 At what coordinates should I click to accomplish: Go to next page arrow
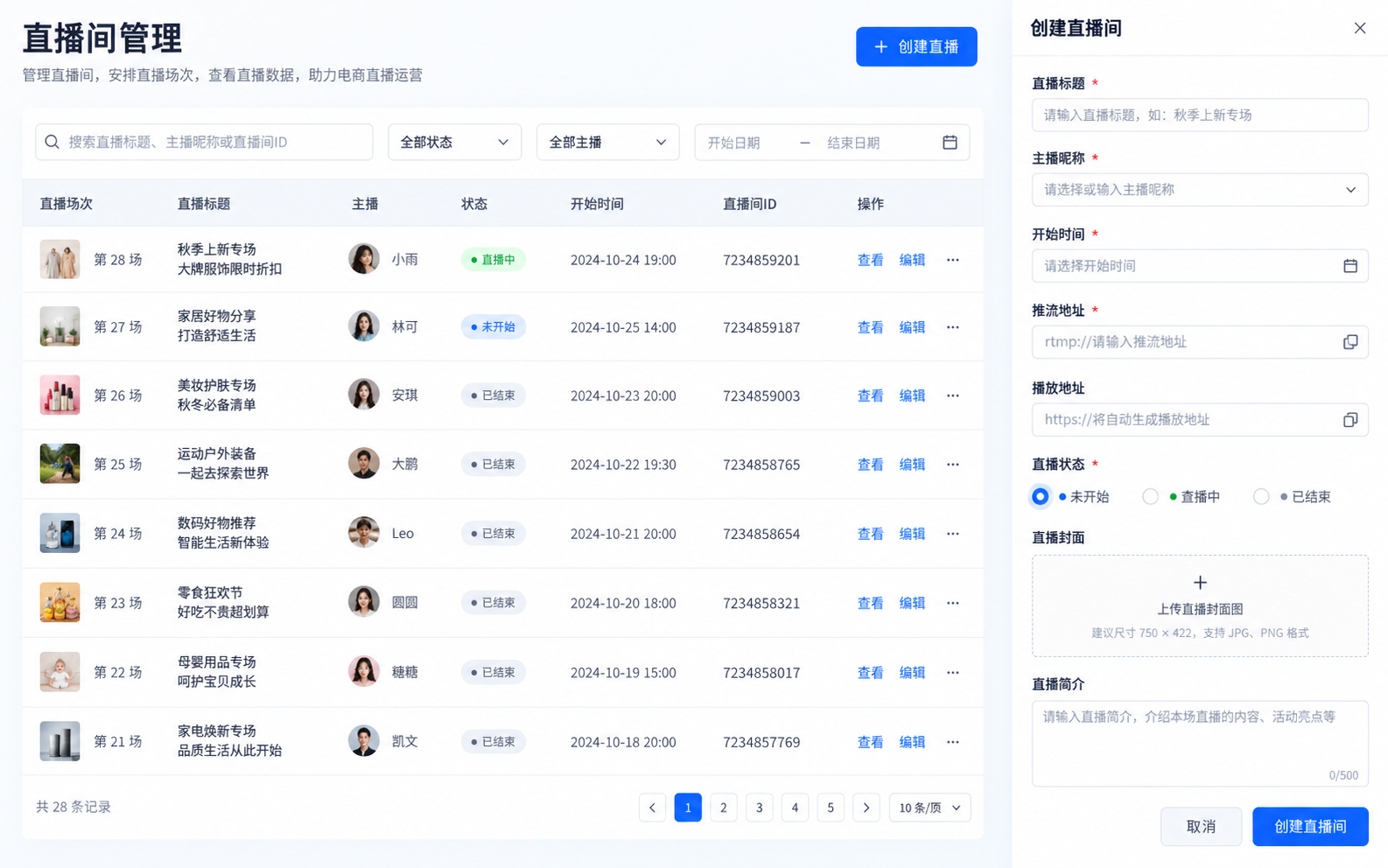866,808
